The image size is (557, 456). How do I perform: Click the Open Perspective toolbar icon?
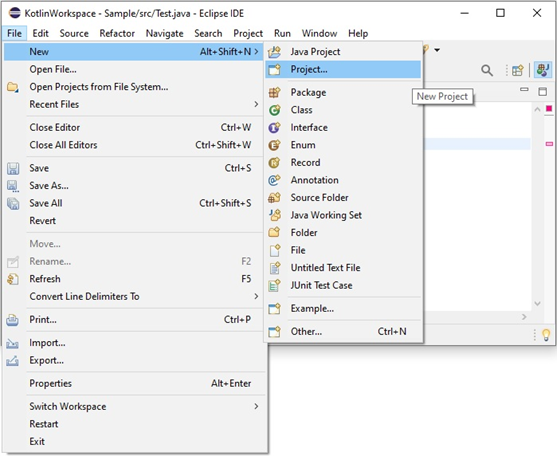(x=518, y=70)
